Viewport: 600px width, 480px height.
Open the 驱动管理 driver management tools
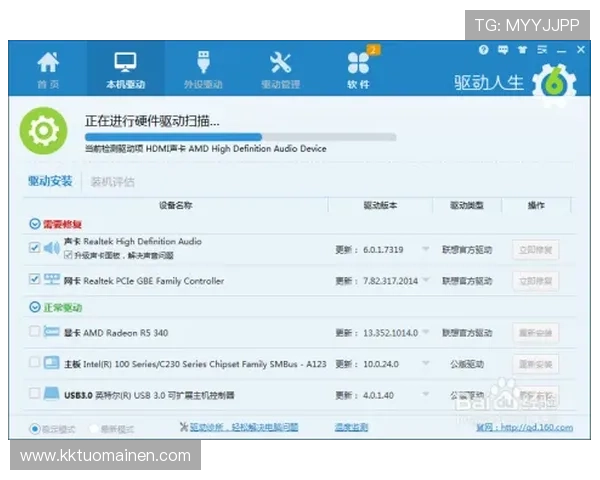tap(280, 69)
